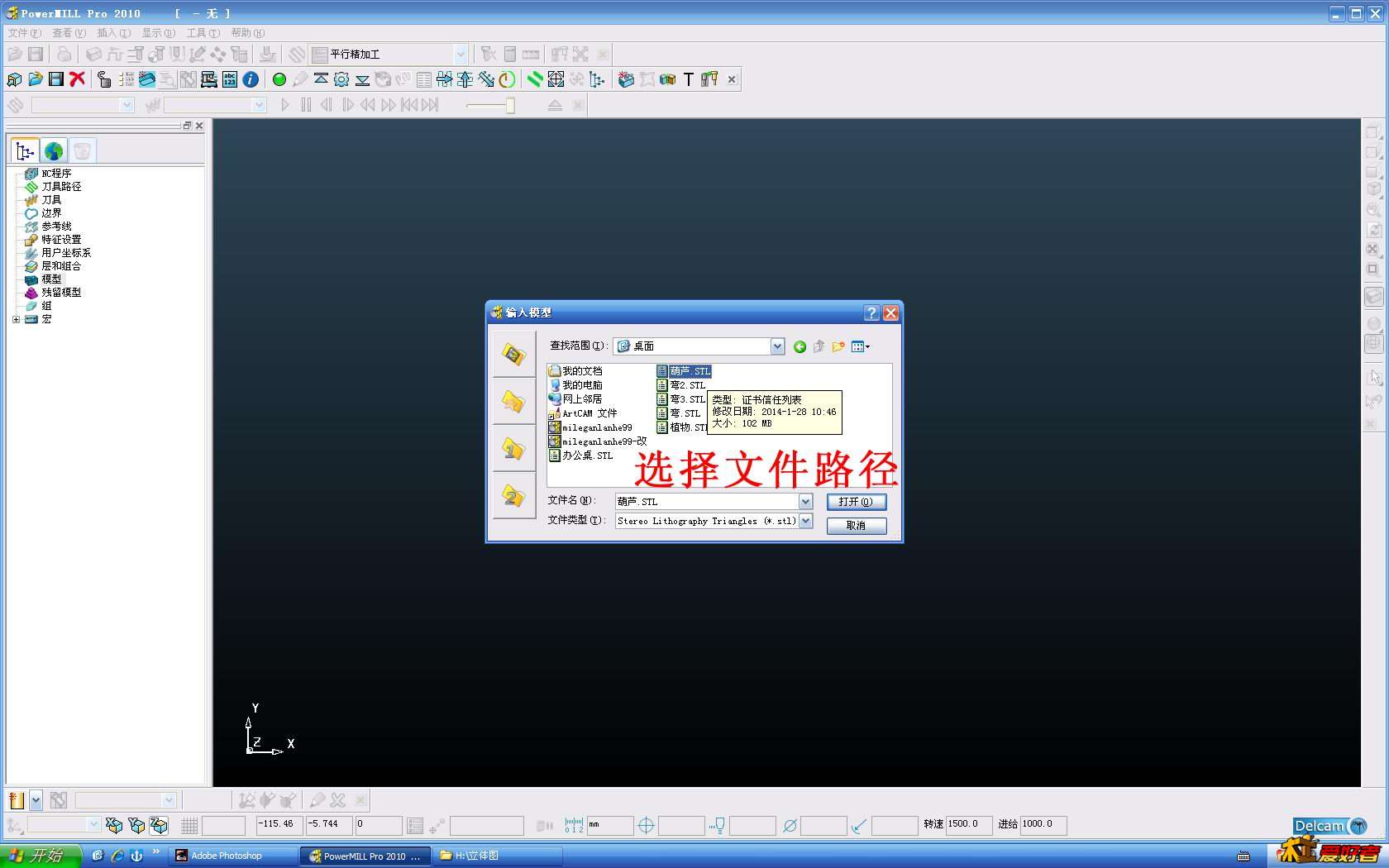Click the 文件名 text input field
This screenshot has height=868, width=1389.
point(707,502)
